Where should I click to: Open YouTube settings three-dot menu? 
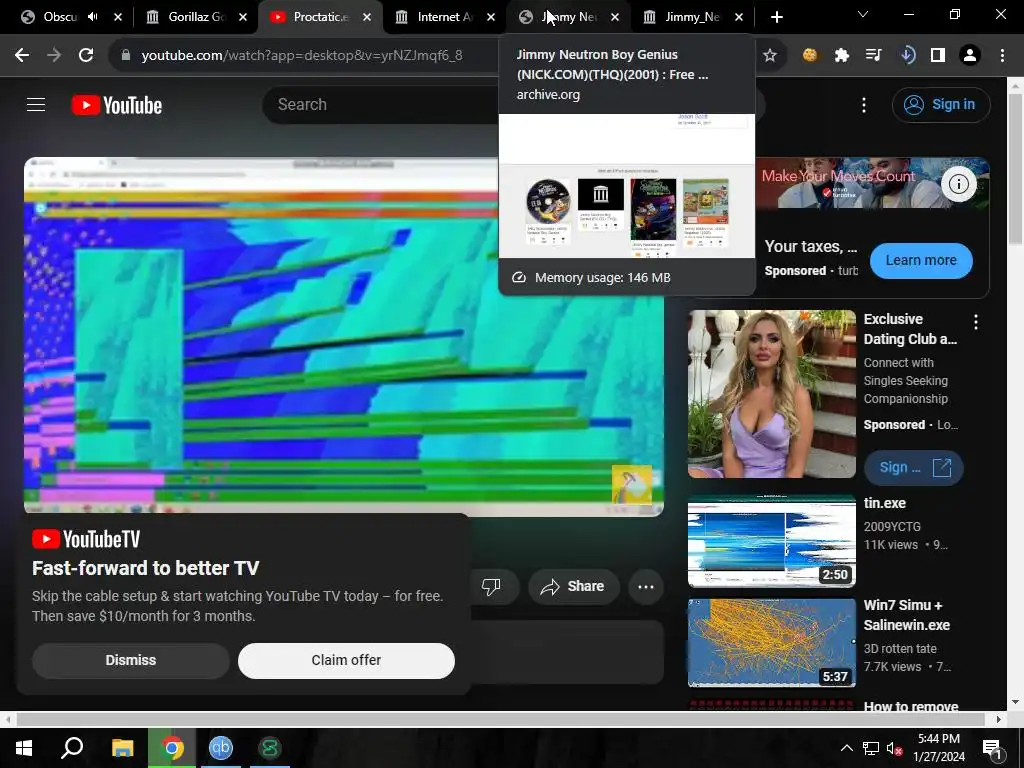pyautogui.click(x=864, y=105)
